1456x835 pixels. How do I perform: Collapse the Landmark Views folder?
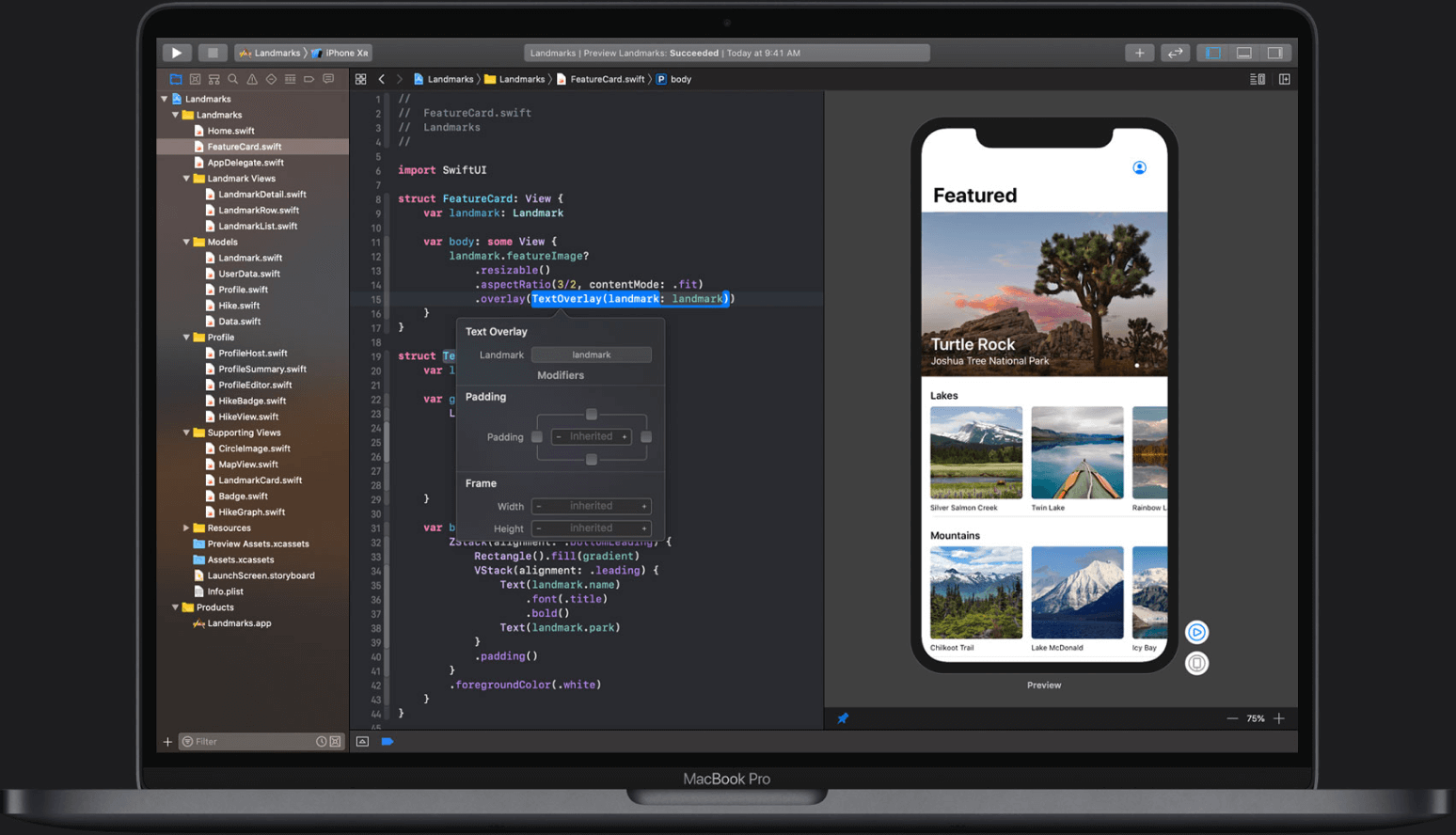pyautogui.click(x=186, y=179)
